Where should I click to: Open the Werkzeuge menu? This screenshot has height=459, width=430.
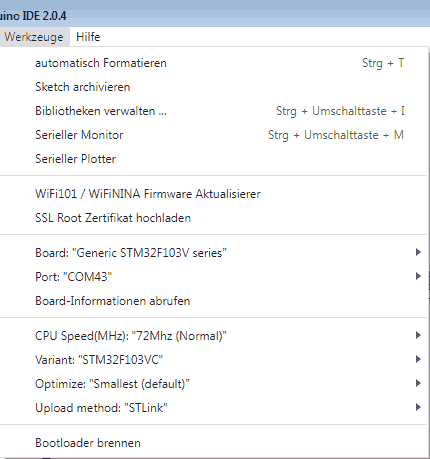coord(34,37)
